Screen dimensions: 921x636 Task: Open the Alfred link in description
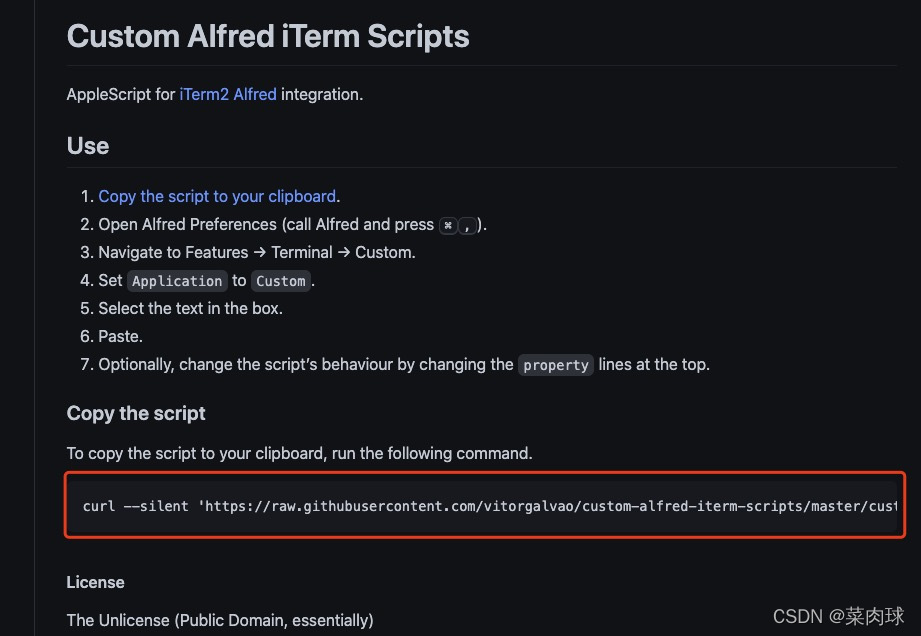255,95
